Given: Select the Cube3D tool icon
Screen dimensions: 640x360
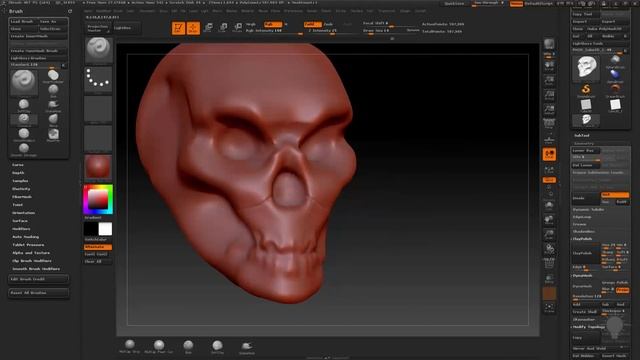Looking at the screenshot, I should (586, 105).
